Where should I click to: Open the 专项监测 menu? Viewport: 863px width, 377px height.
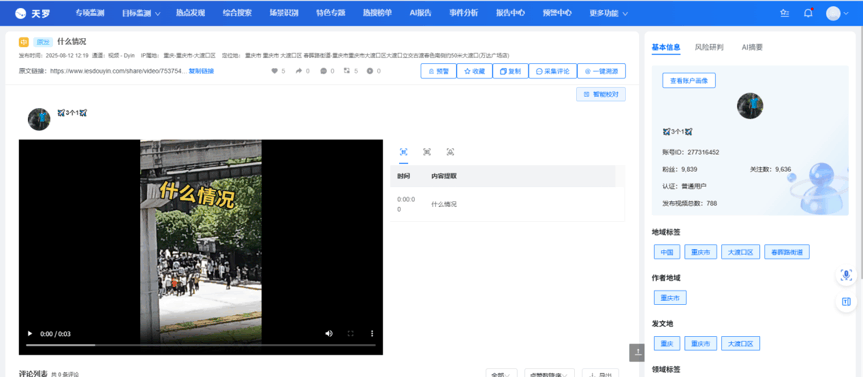[x=90, y=13]
